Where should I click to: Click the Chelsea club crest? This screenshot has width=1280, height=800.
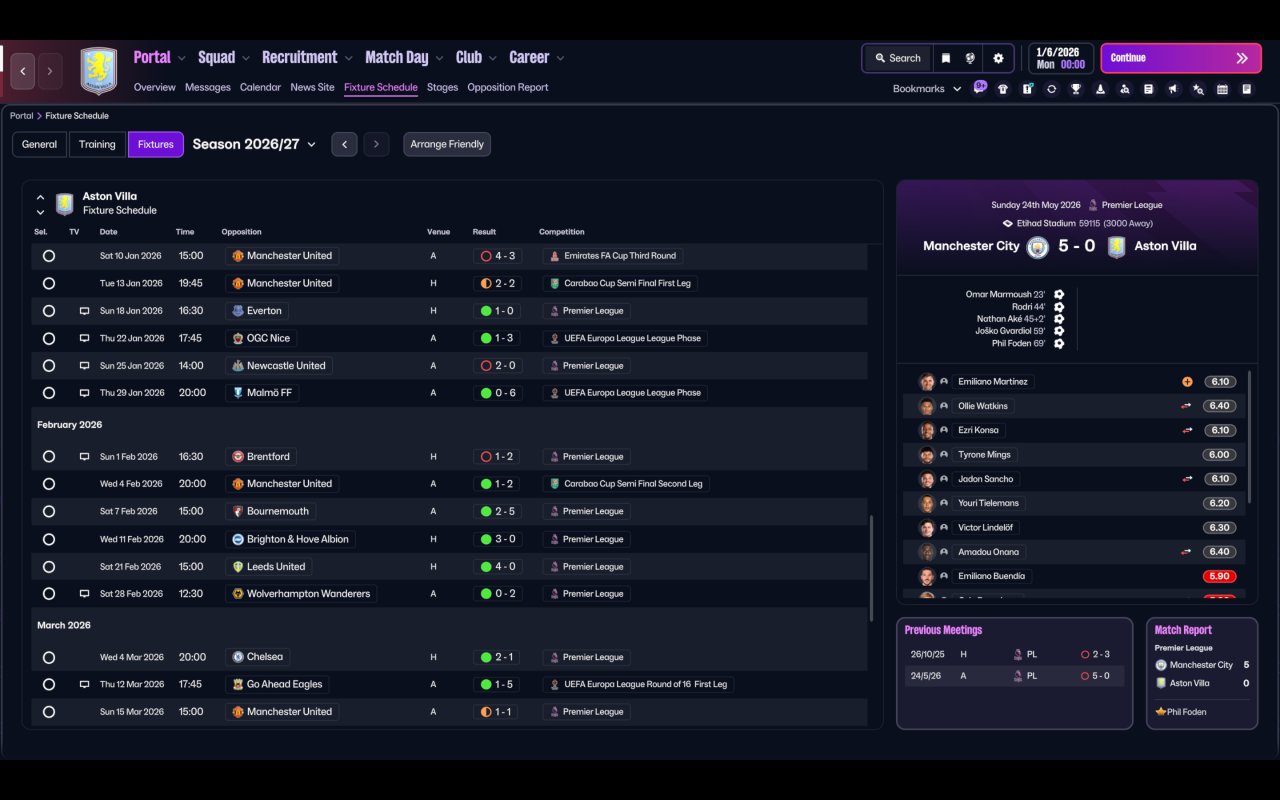point(237,657)
